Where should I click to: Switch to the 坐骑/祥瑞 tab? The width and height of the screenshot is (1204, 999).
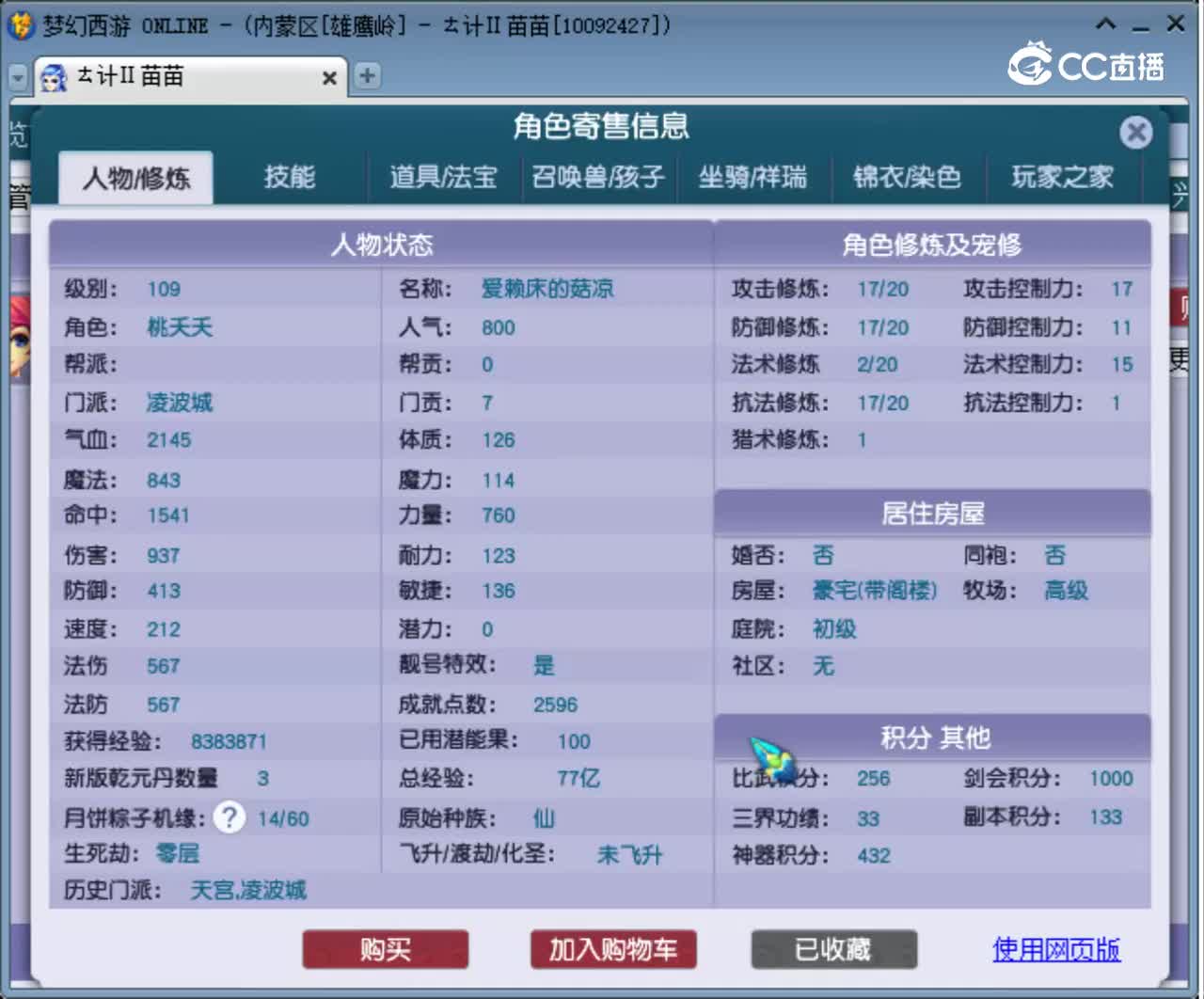pyautogui.click(x=755, y=177)
